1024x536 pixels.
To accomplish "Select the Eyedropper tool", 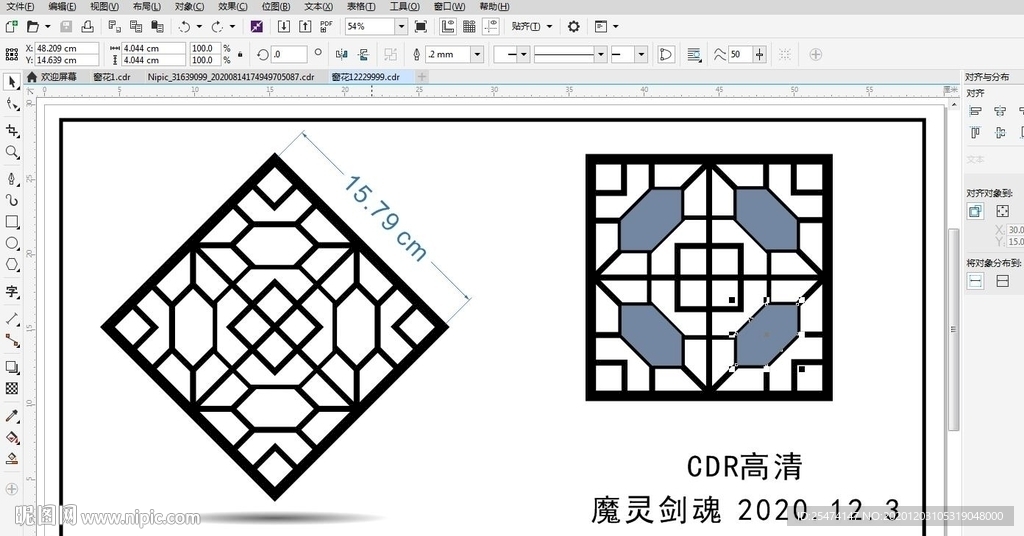I will click(x=12, y=415).
